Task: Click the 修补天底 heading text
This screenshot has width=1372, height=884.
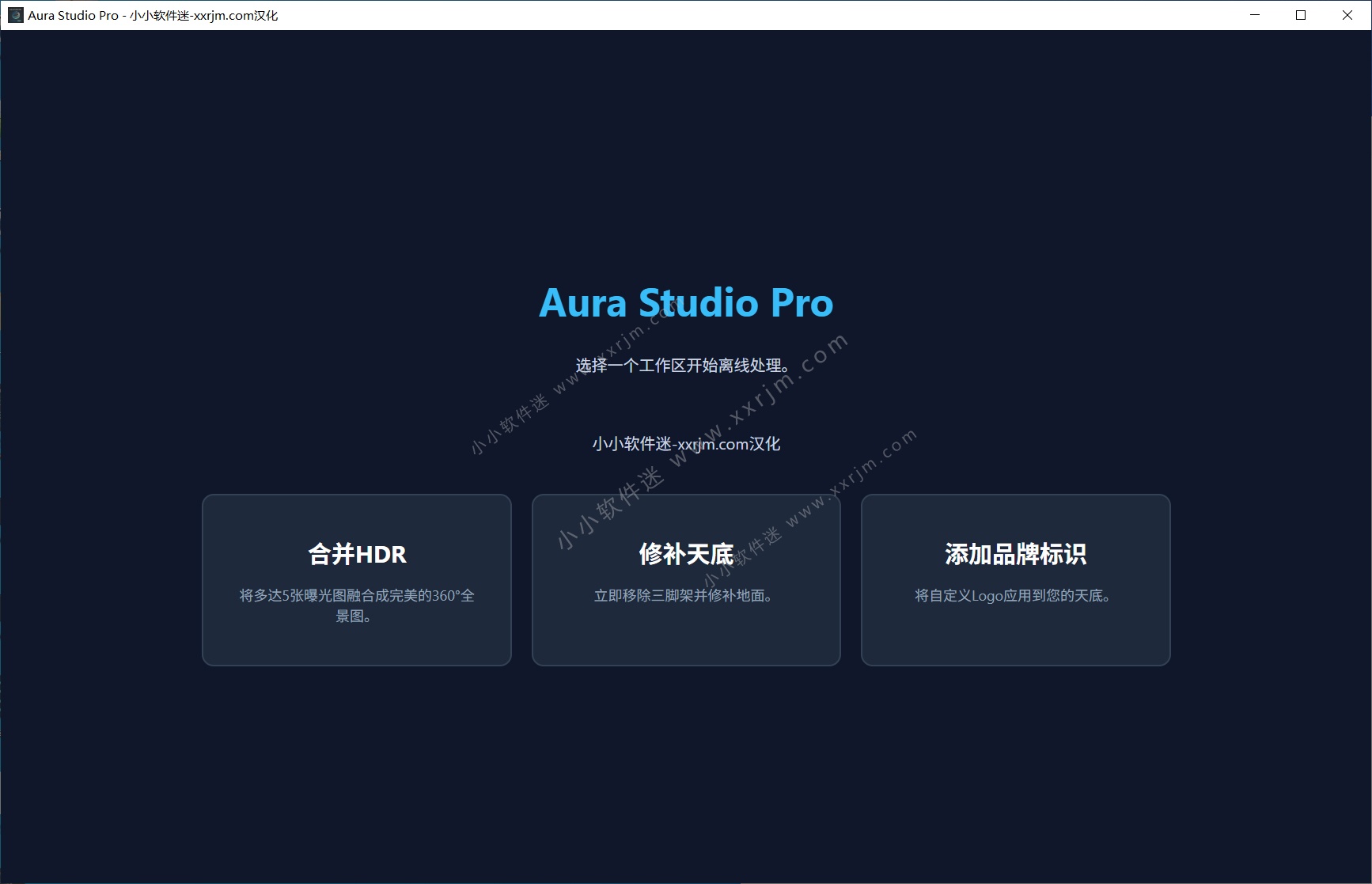Action: click(x=685, y=555)
